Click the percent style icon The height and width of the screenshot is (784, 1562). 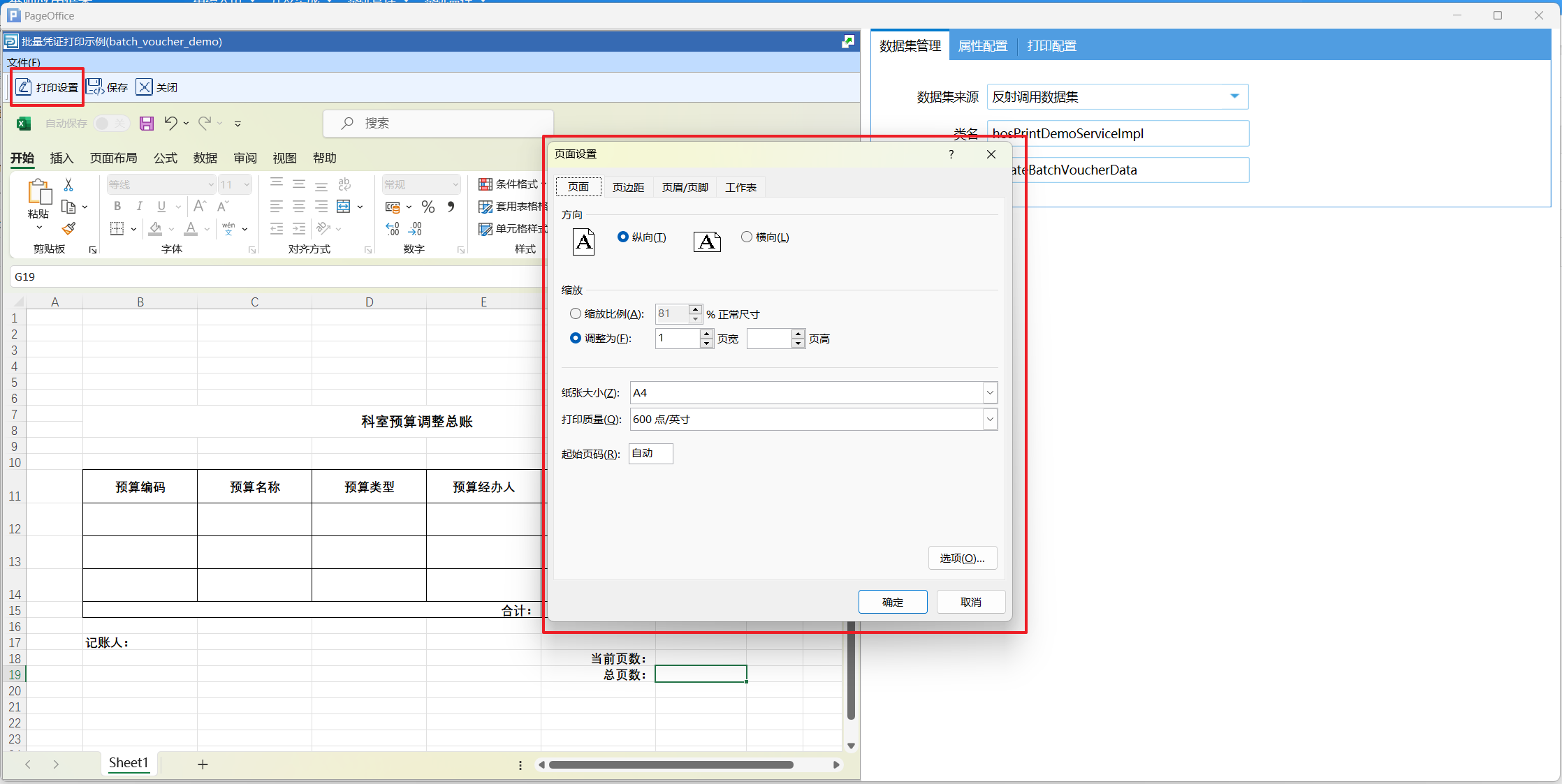tap(428, 207)
